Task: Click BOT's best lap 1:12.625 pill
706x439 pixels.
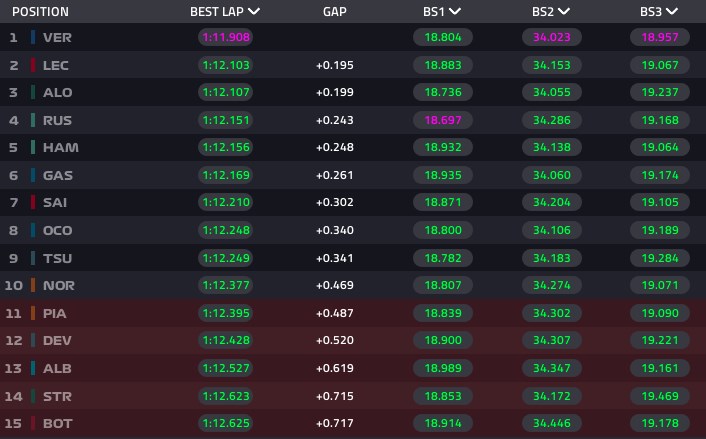Action: (x=226, y=423)
